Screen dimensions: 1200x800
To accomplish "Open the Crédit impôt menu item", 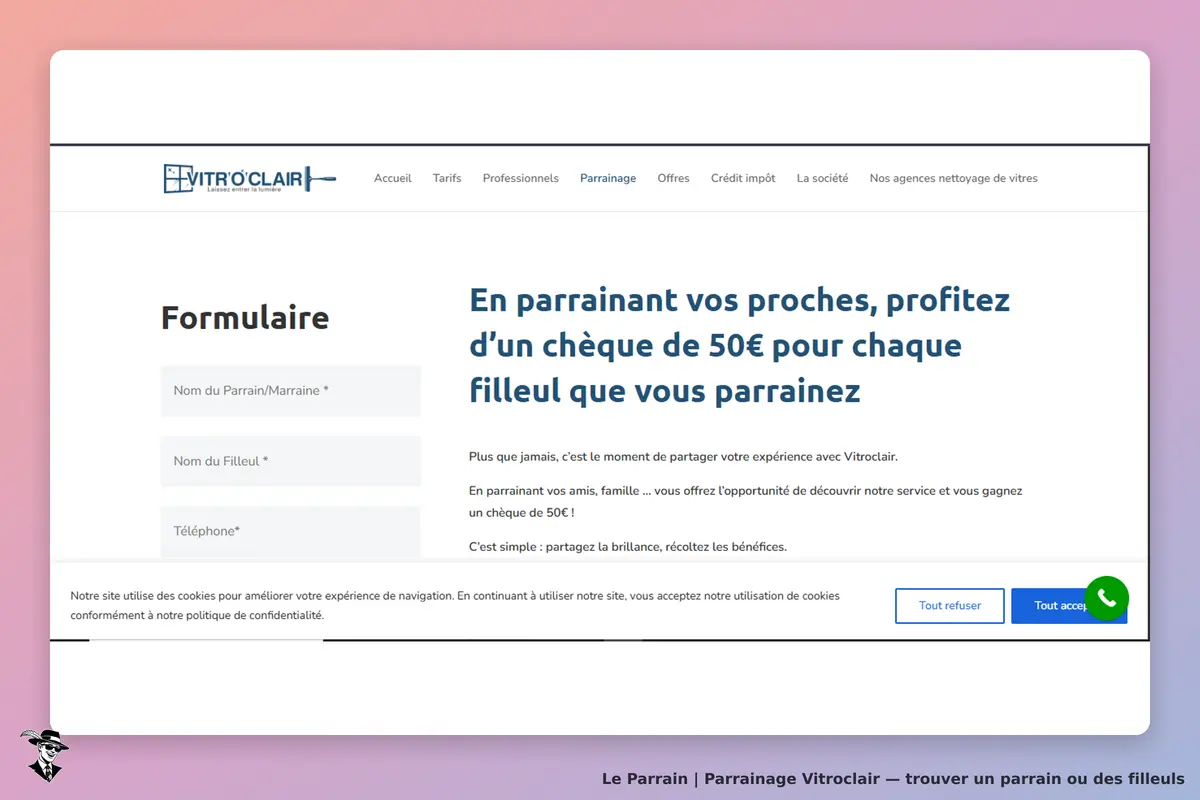I will pos(743,178).
